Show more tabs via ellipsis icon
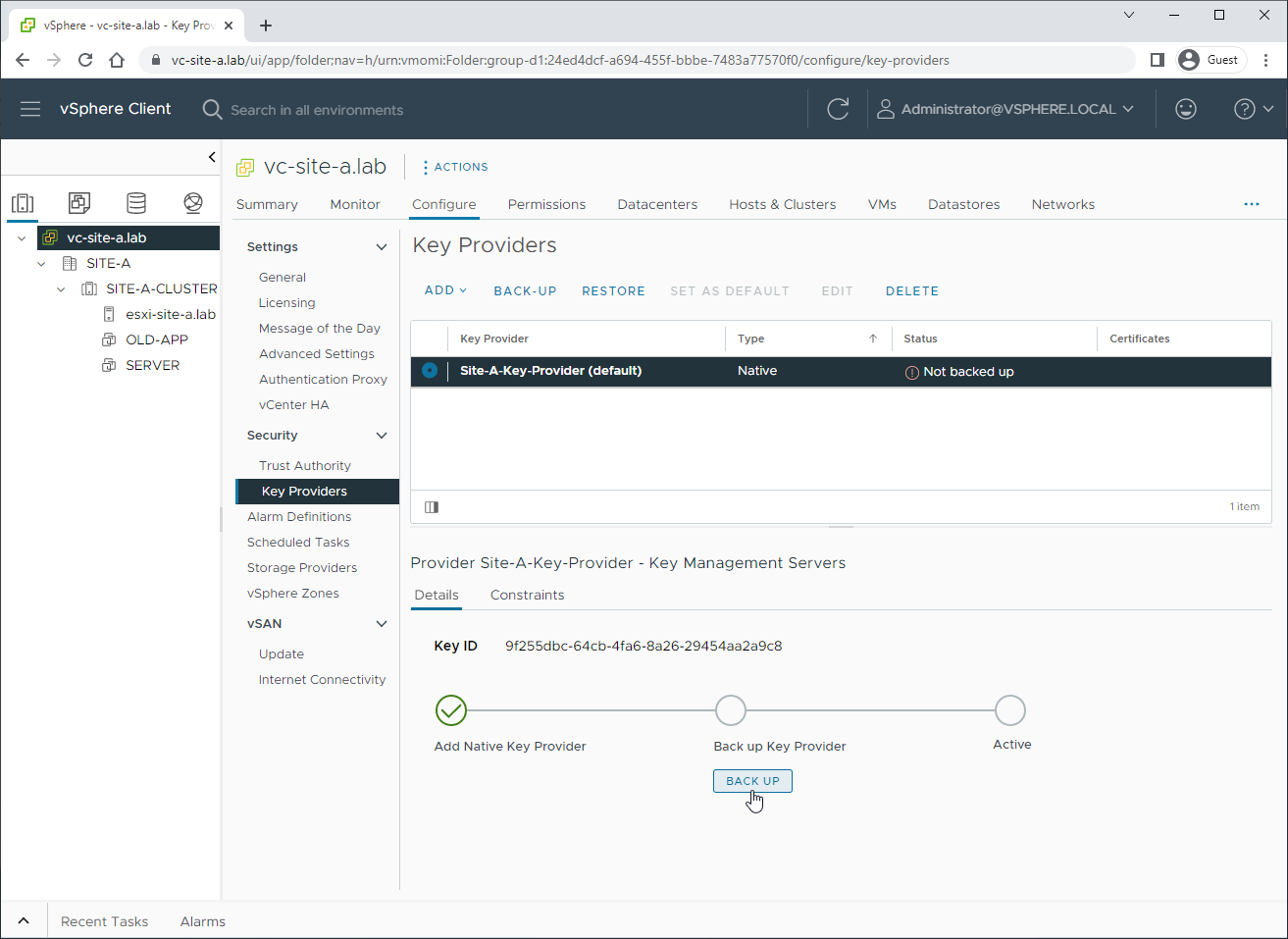 [x=1252, y=204]
